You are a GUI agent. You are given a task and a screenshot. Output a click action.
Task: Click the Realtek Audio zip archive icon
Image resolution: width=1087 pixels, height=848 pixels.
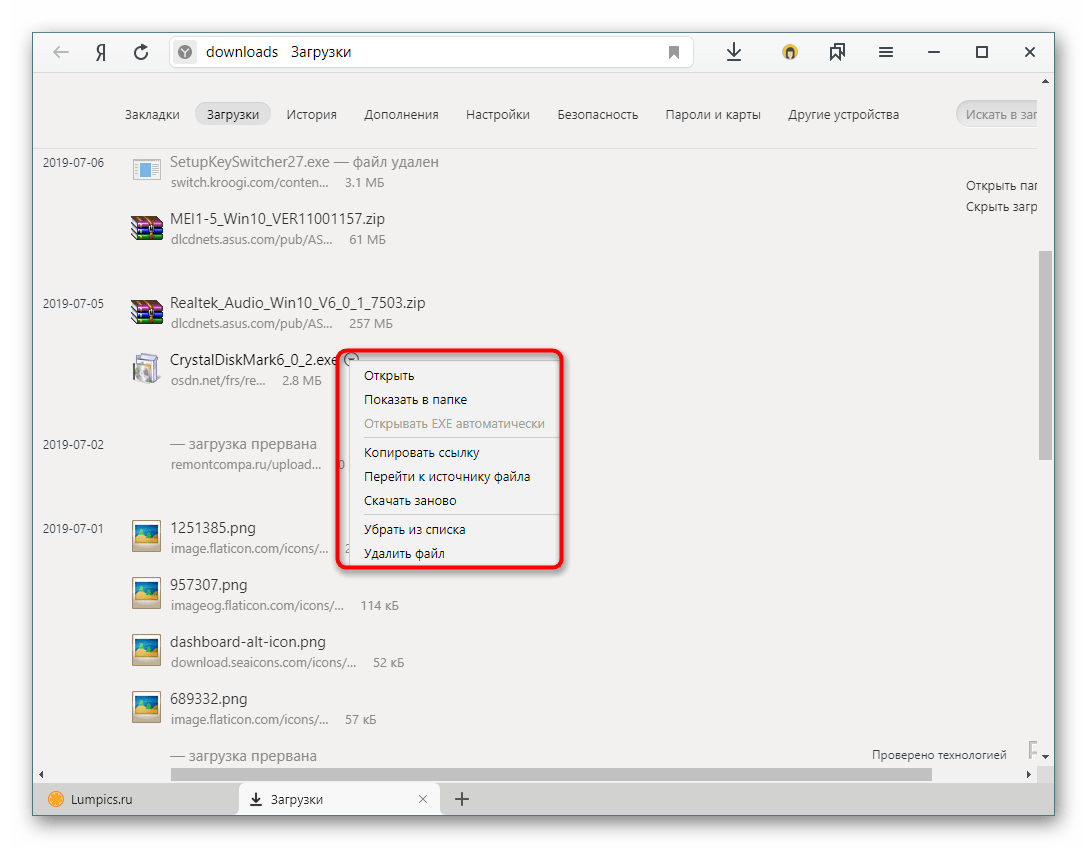tap(147, 312)
